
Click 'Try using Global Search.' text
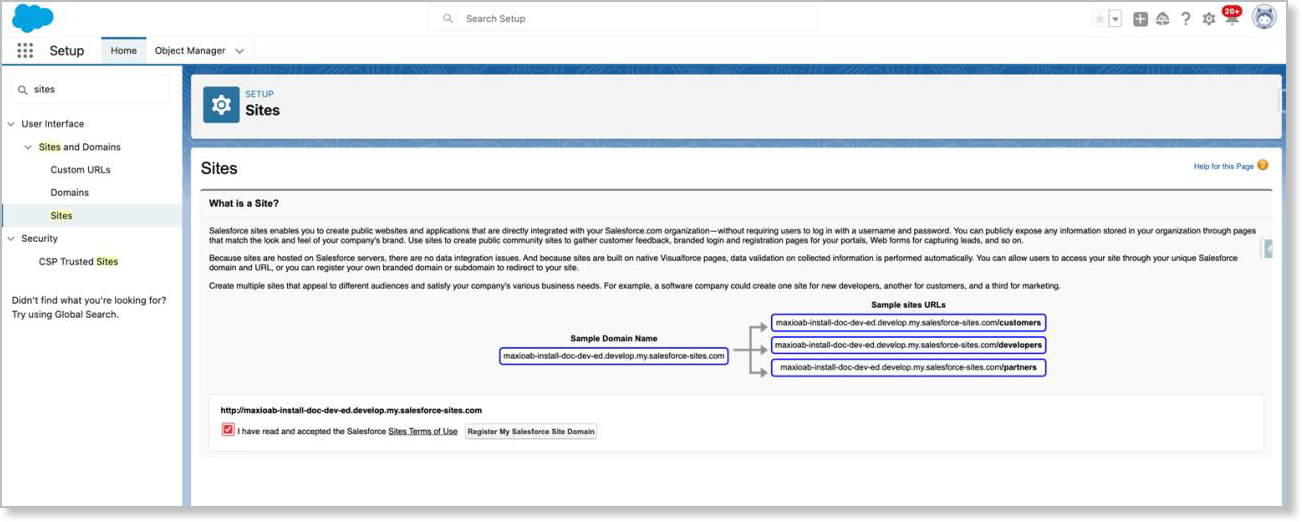[65, 314]
